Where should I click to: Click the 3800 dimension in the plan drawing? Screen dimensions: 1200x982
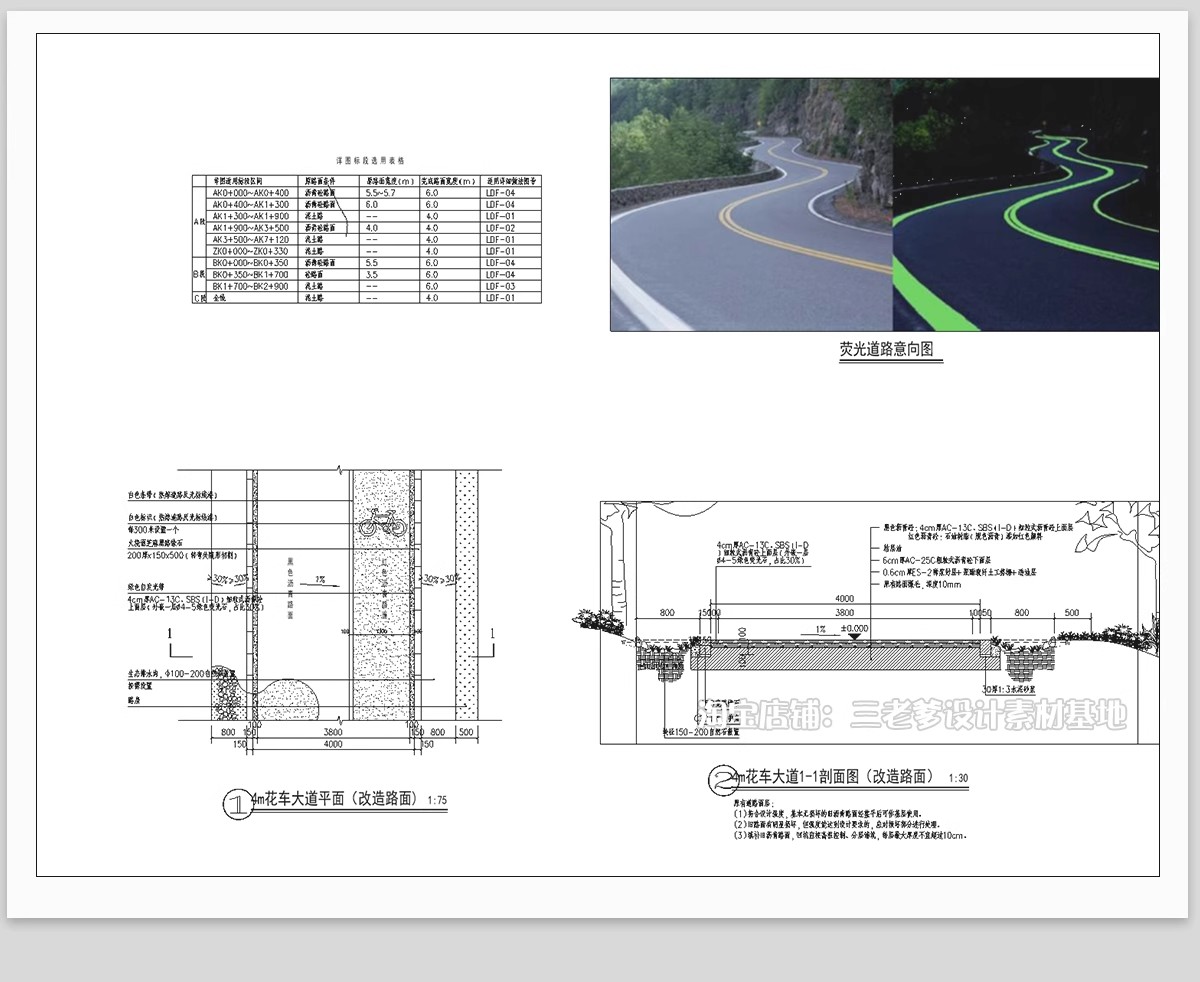tap(333, 732)
